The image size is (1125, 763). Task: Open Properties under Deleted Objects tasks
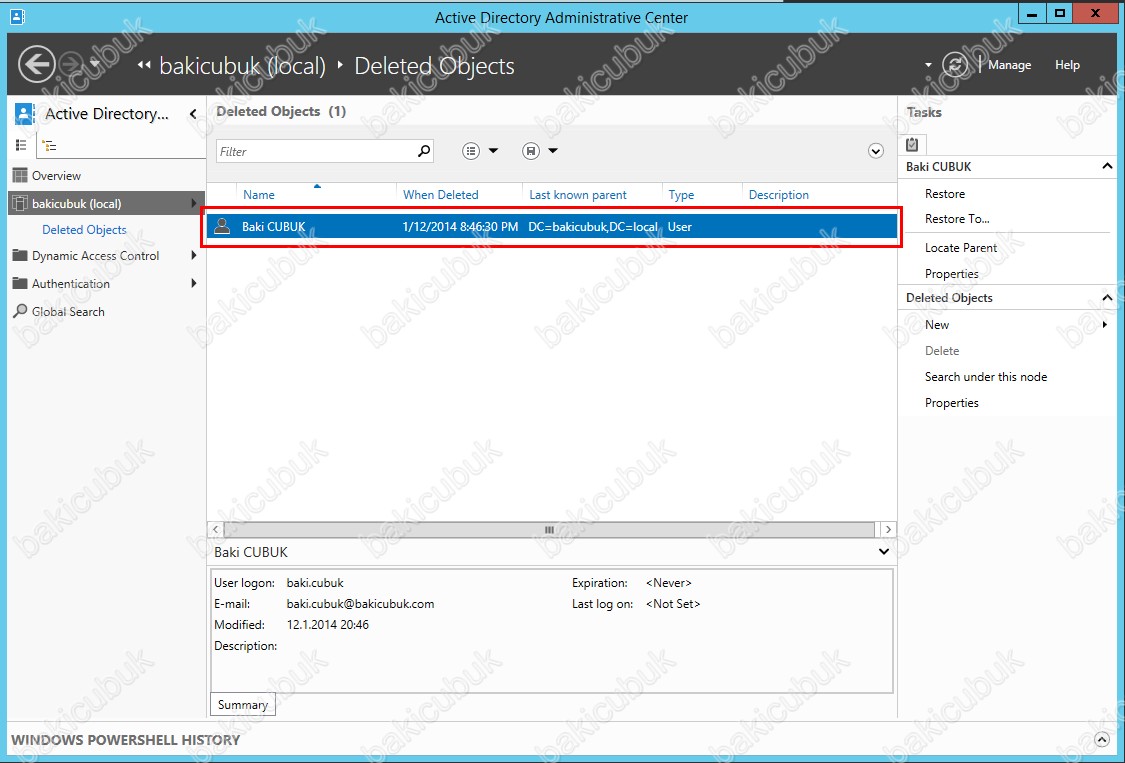[951, 403]
